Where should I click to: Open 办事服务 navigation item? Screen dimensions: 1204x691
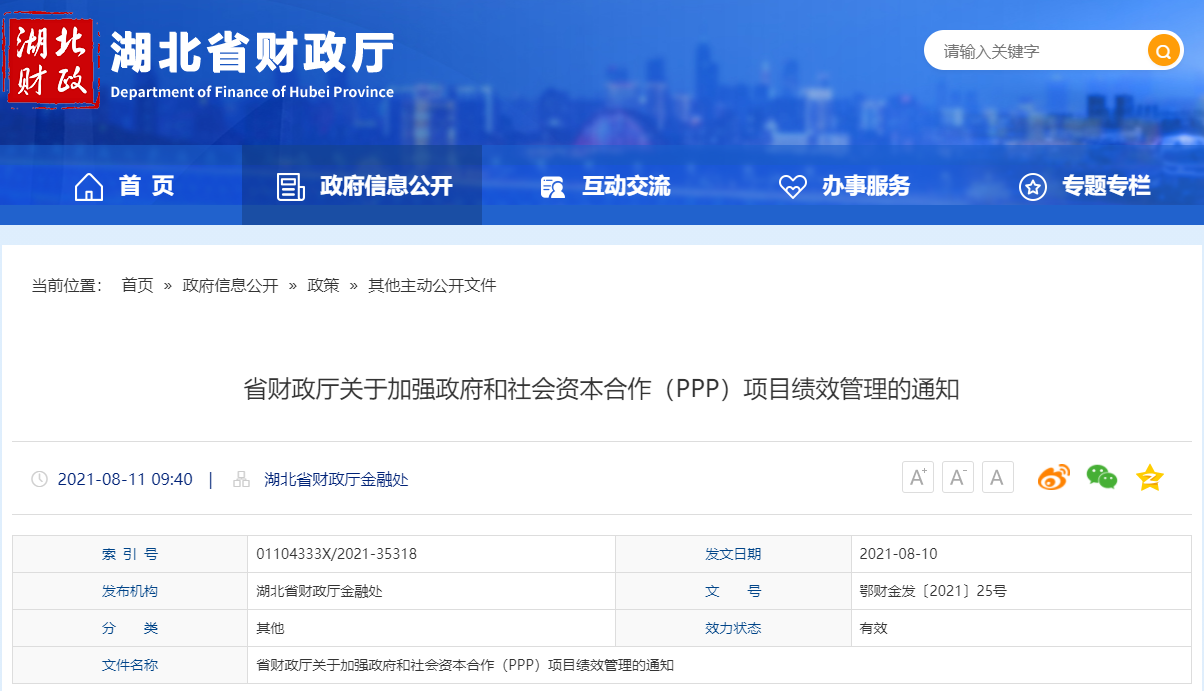(845, 186)
